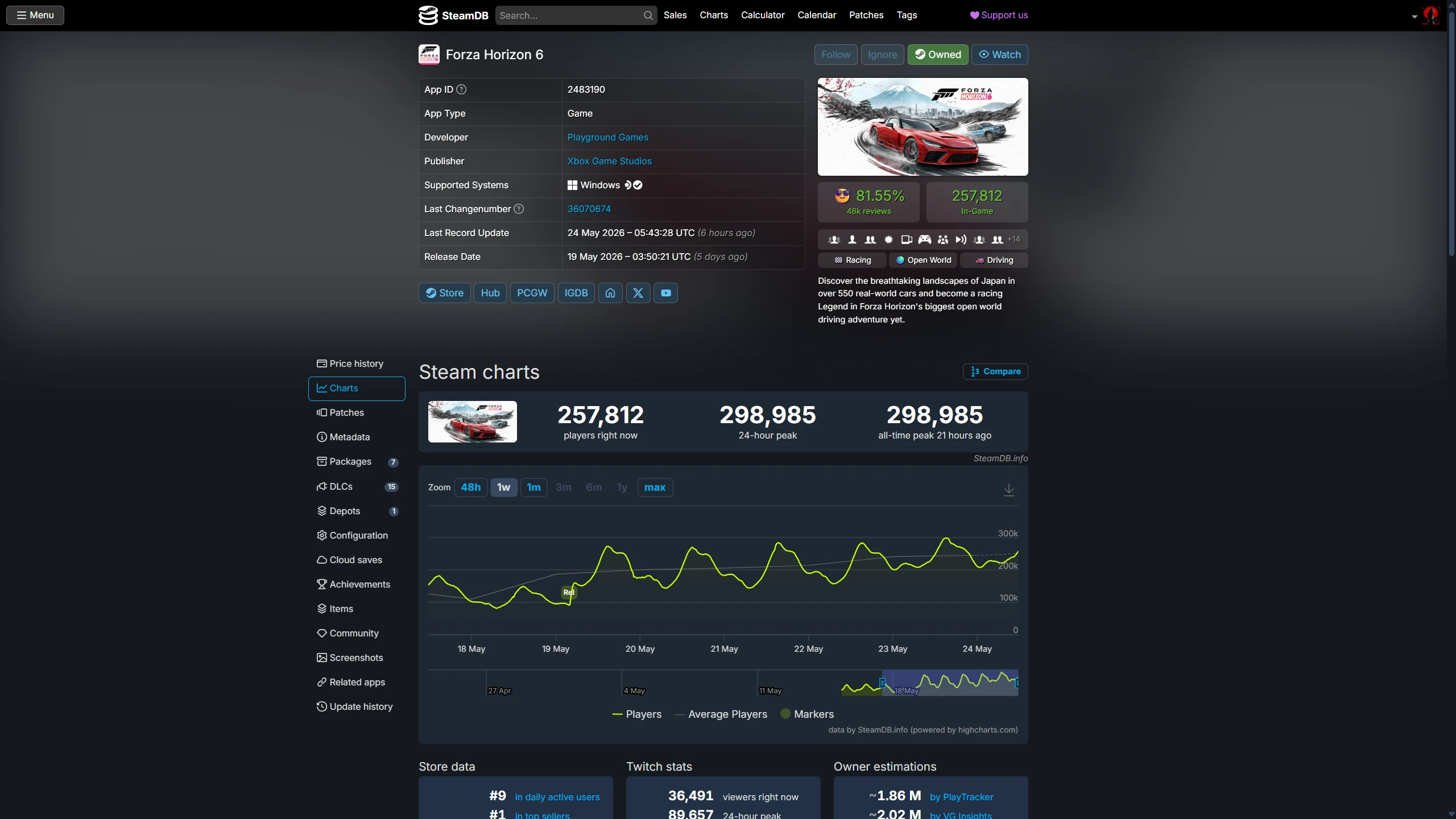This screenshot has width=1456, height=819.
Task: Set chart zoom to 48h
Action: [470, 487]
